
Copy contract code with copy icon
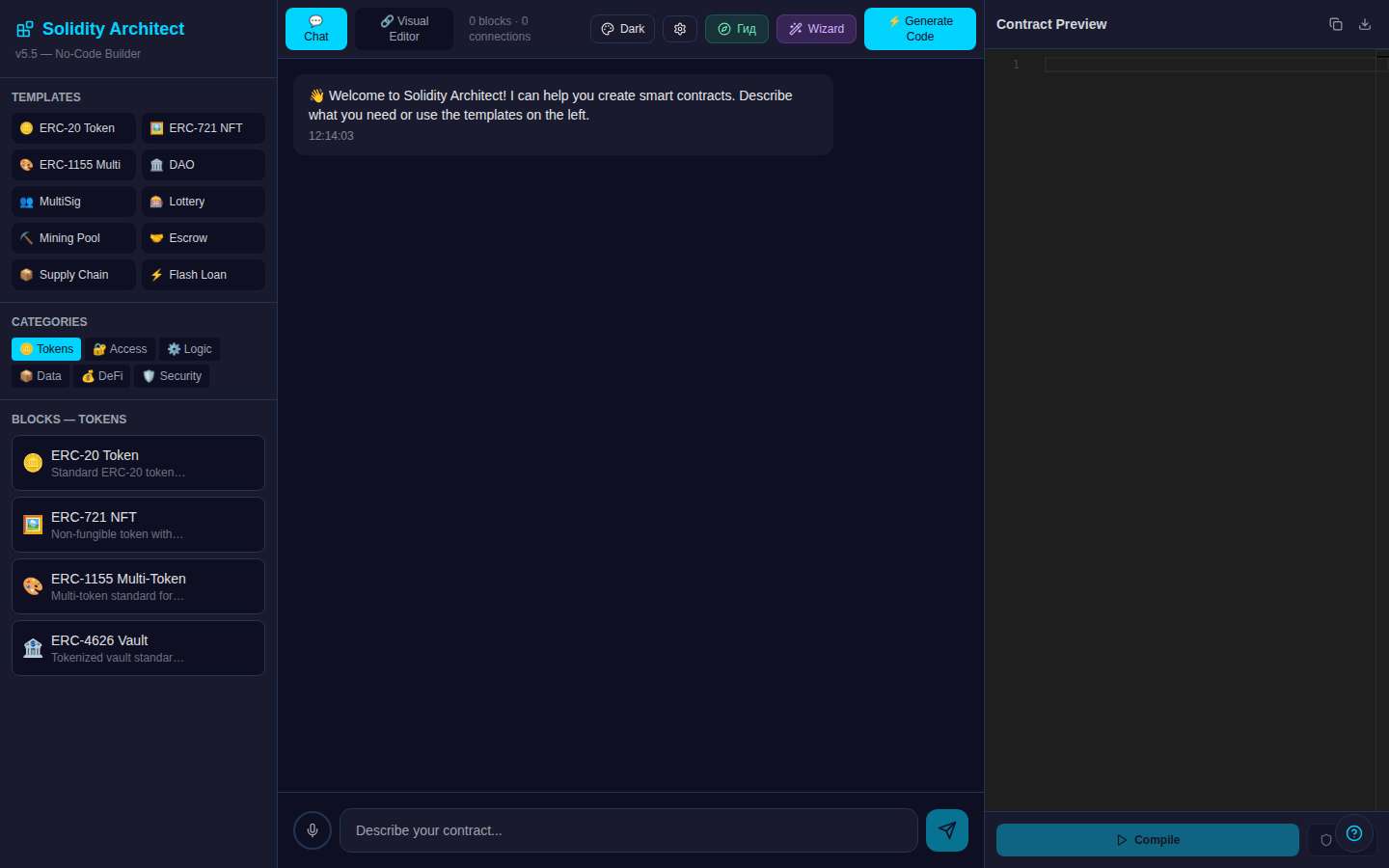click(x=1336, y=24)
